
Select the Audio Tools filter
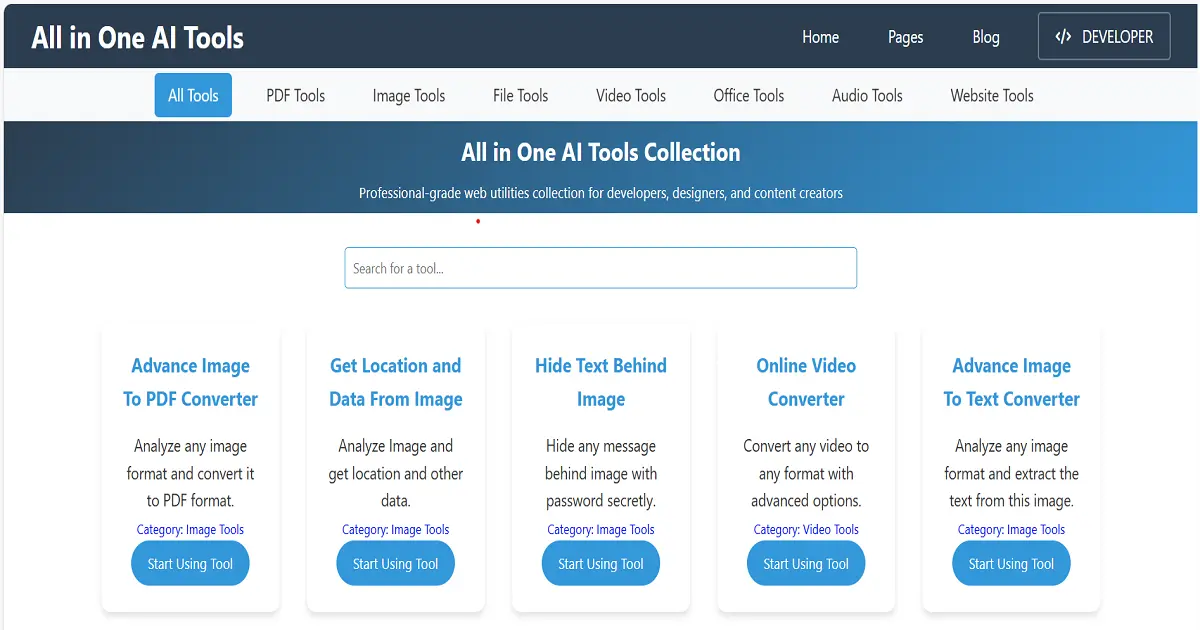pyautogui.click(x=866, y=95)
